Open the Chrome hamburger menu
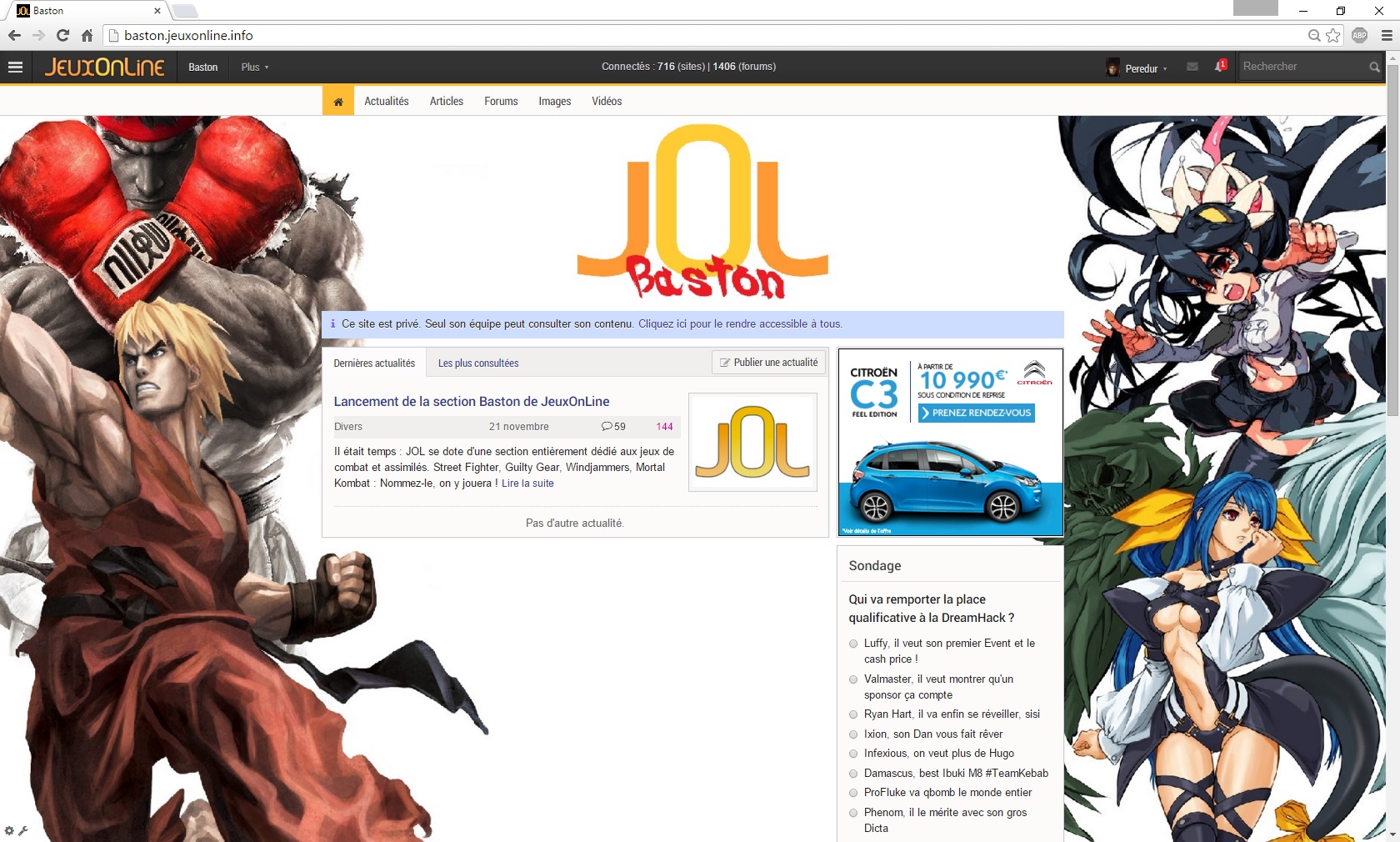Screen dimensions: 1400x842 (x=1386, y=35)
